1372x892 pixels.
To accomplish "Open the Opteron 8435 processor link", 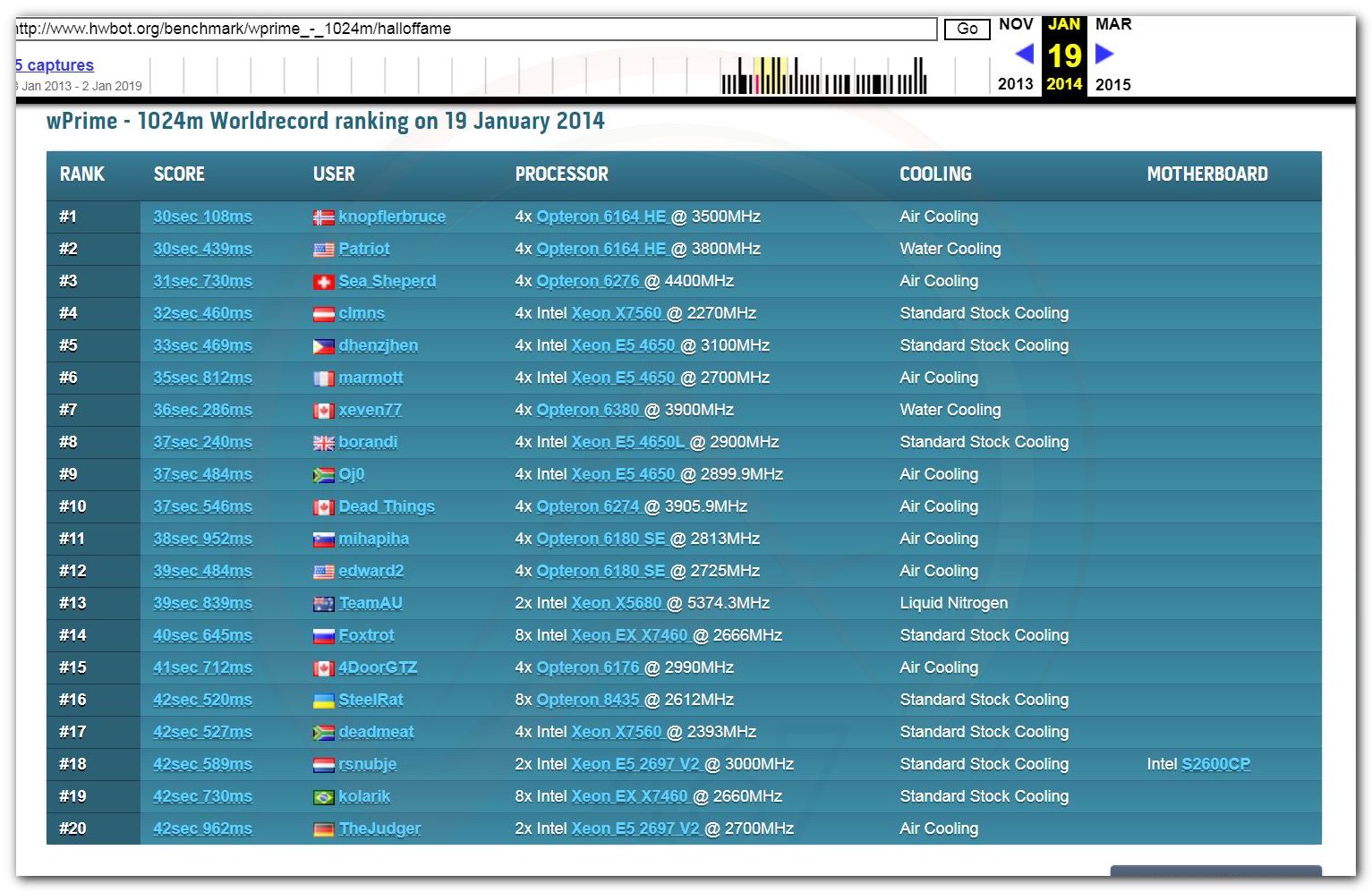I will click(588, 700).
